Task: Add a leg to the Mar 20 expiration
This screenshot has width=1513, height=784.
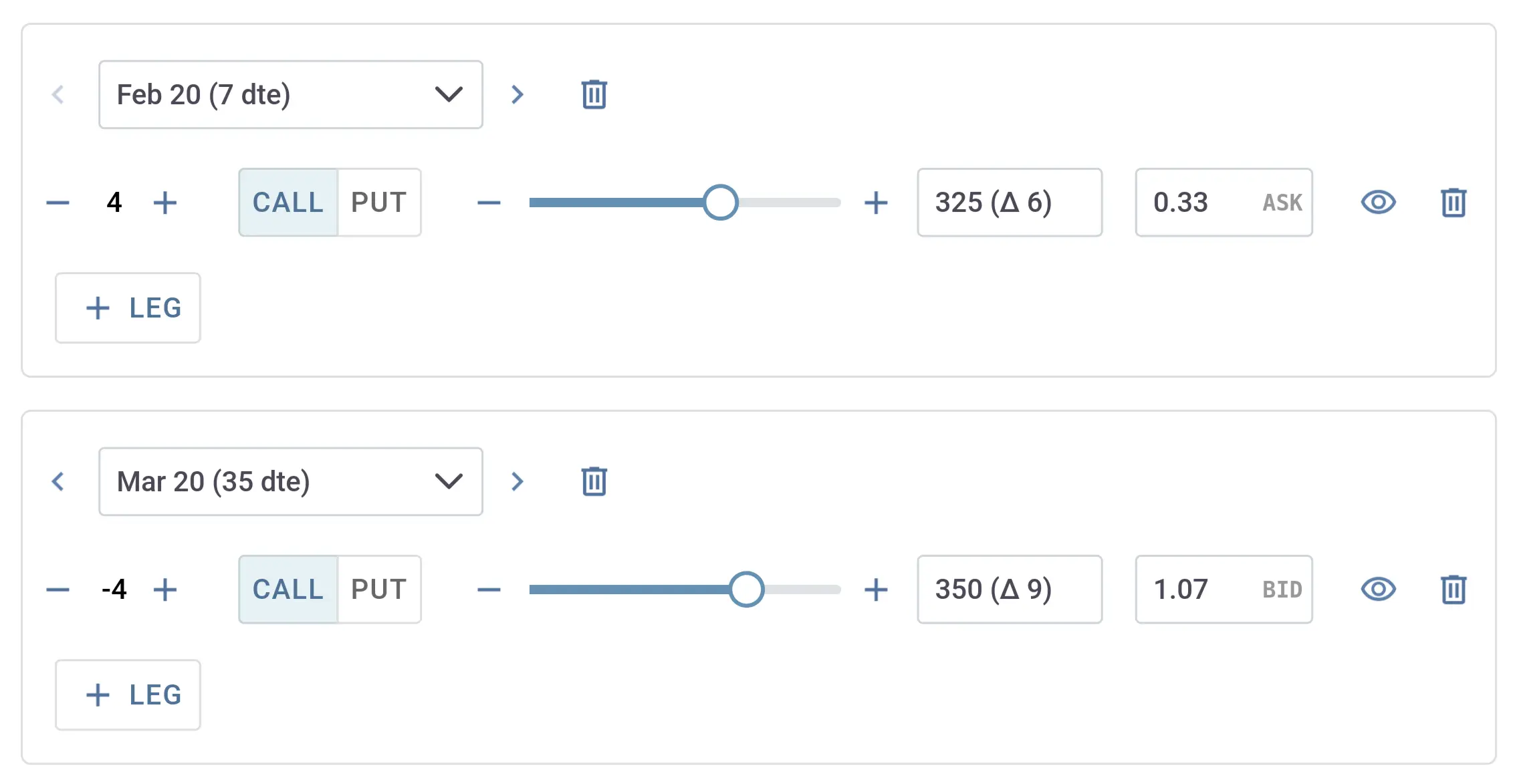Action: point(127,694)
